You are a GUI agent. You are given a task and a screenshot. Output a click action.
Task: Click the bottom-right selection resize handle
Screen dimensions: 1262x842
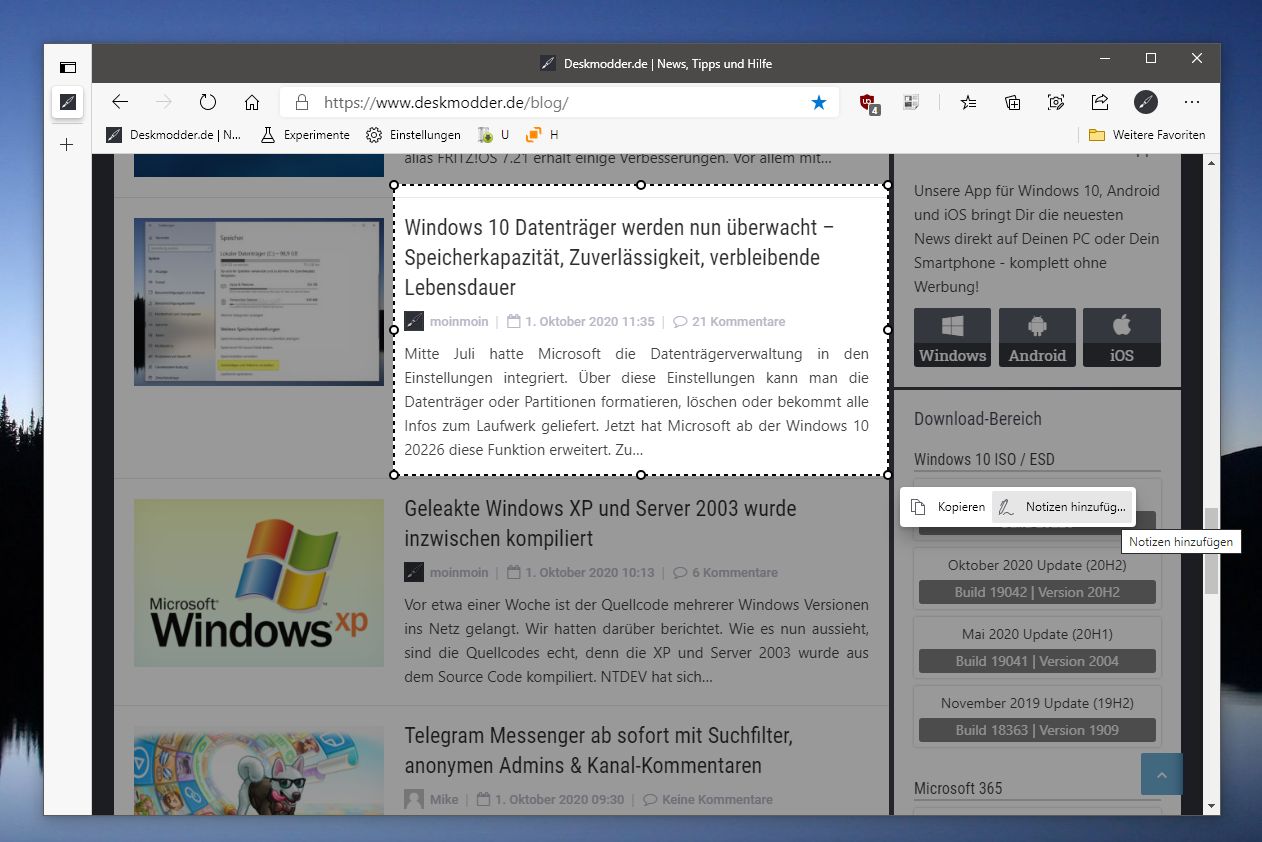pyautogui.click(x=888, y=474)
